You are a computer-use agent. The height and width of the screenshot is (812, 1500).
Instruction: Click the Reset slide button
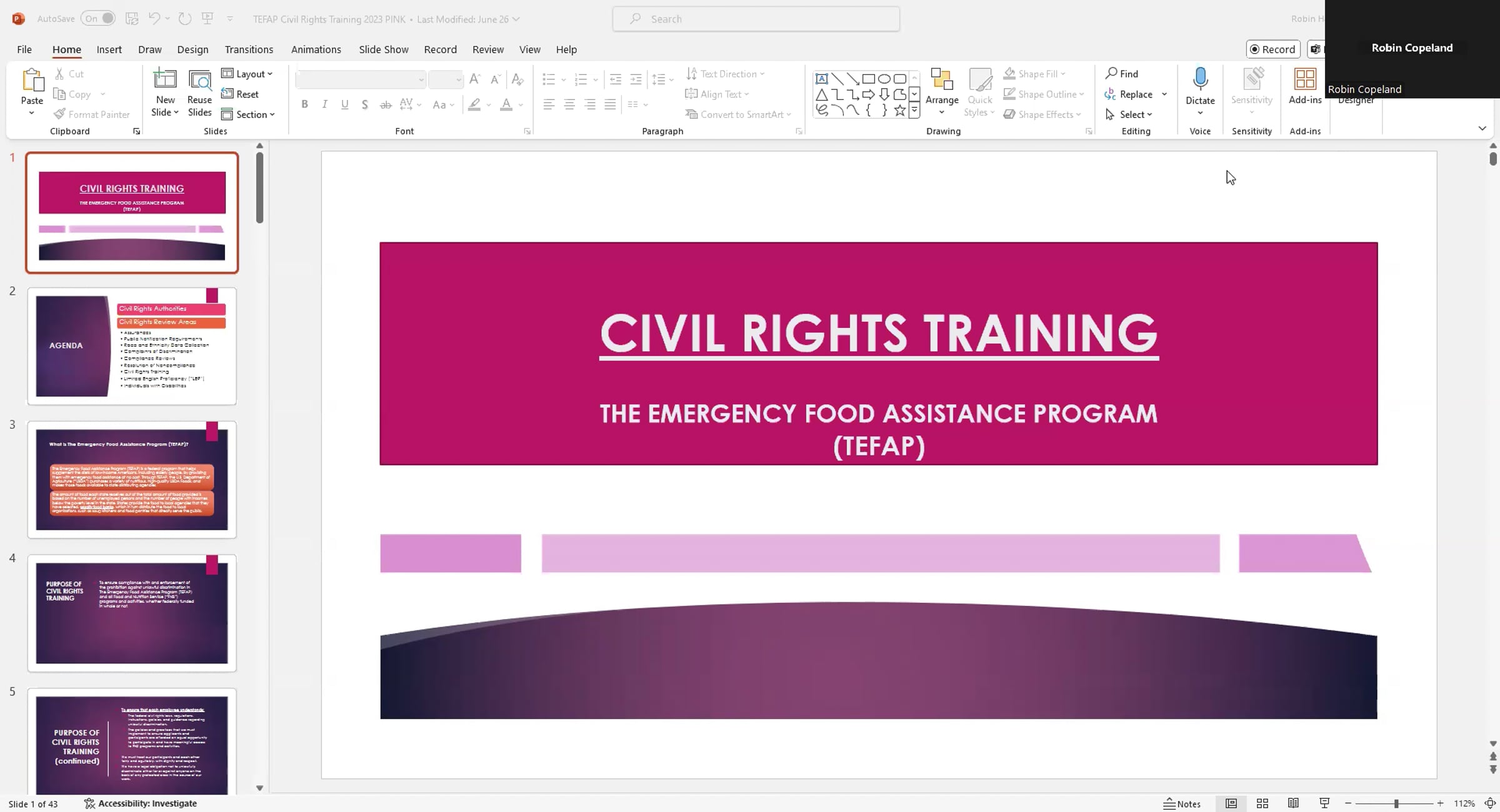[240, 94]
